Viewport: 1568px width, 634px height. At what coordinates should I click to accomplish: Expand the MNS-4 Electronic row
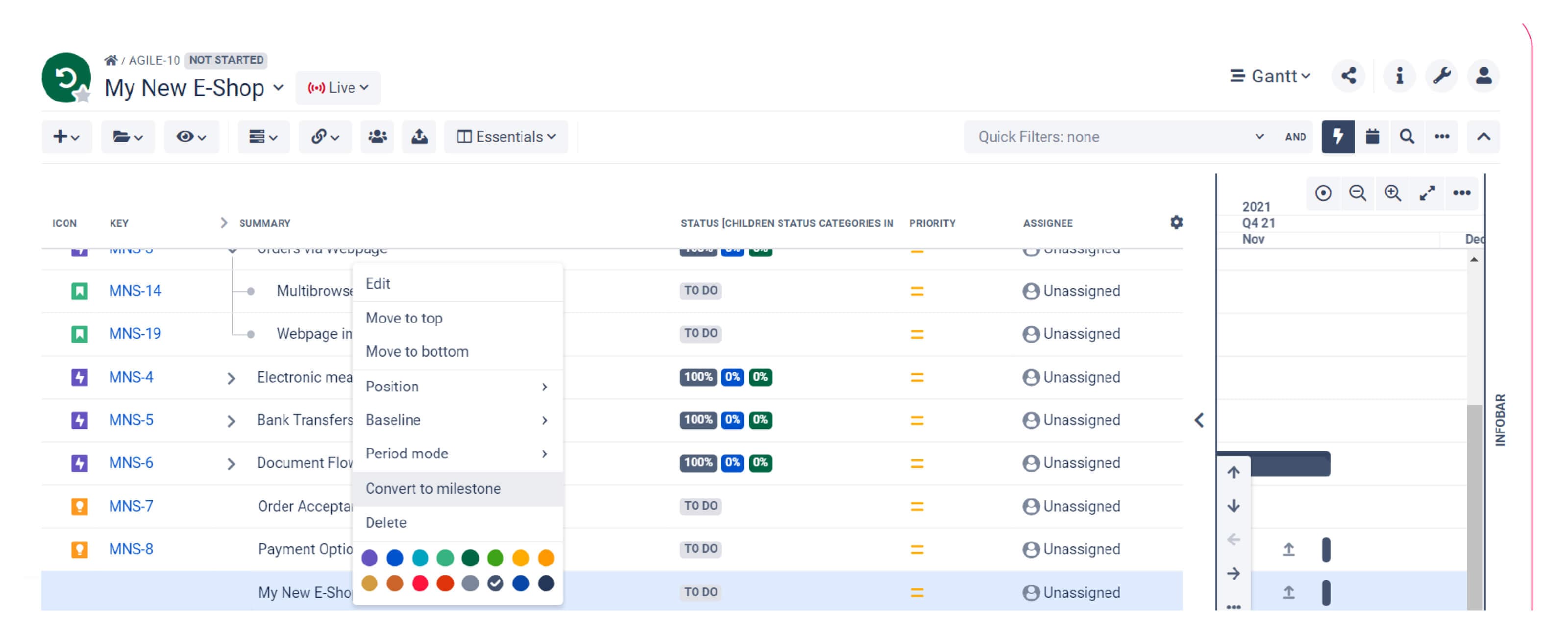click(x=231, y=379)
